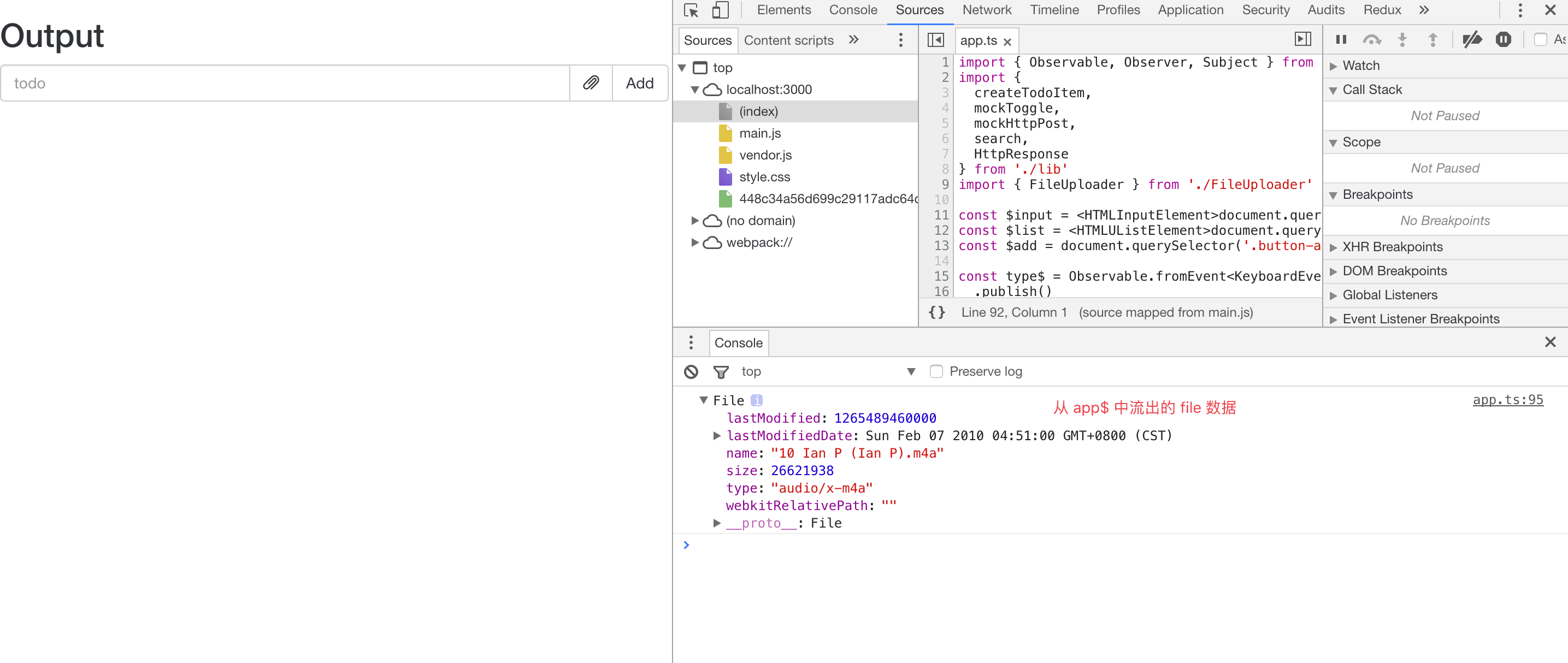Viewport: 1568px width, 663px height.
Task: Expand the __proto__ File property
Action: tap(717, 523)
